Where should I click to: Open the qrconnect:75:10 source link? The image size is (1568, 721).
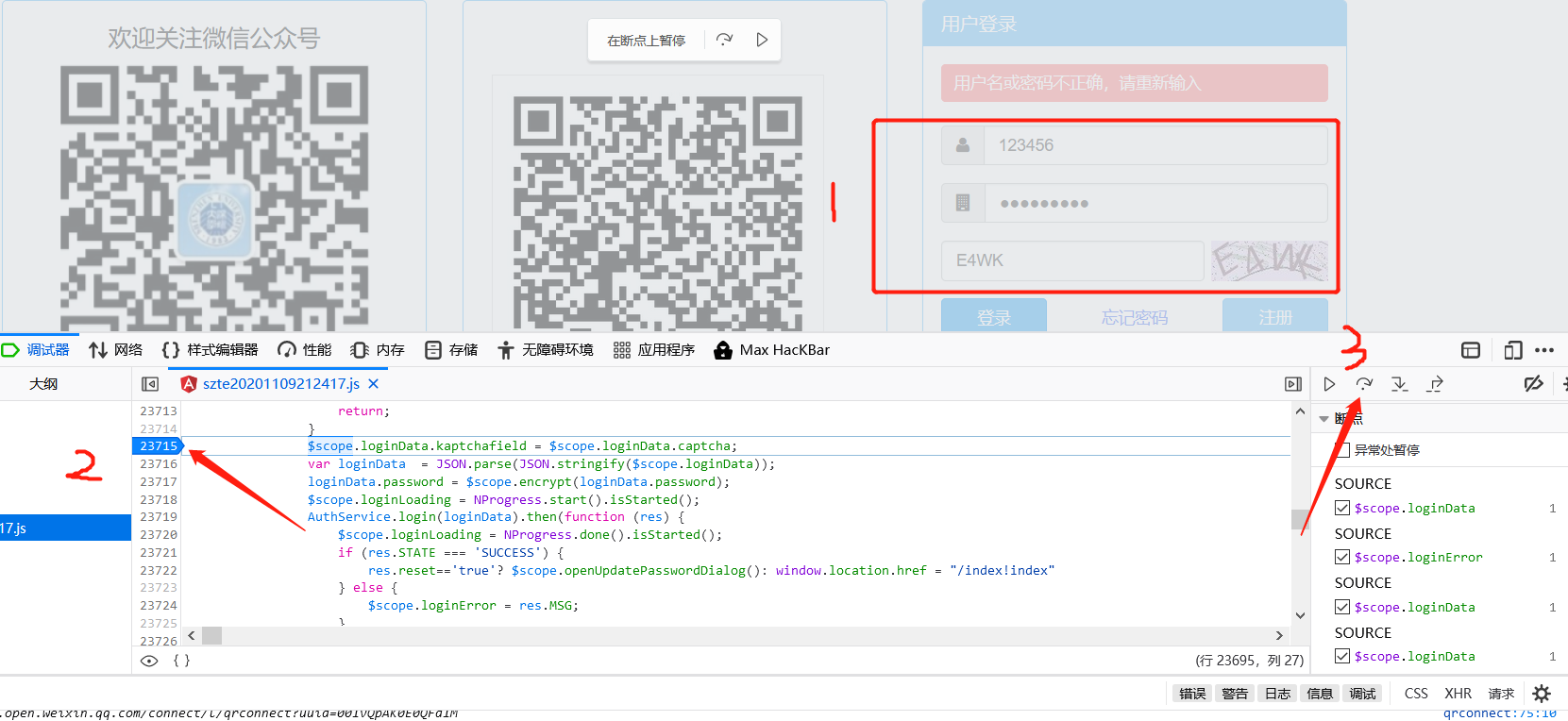[1499, 714]
